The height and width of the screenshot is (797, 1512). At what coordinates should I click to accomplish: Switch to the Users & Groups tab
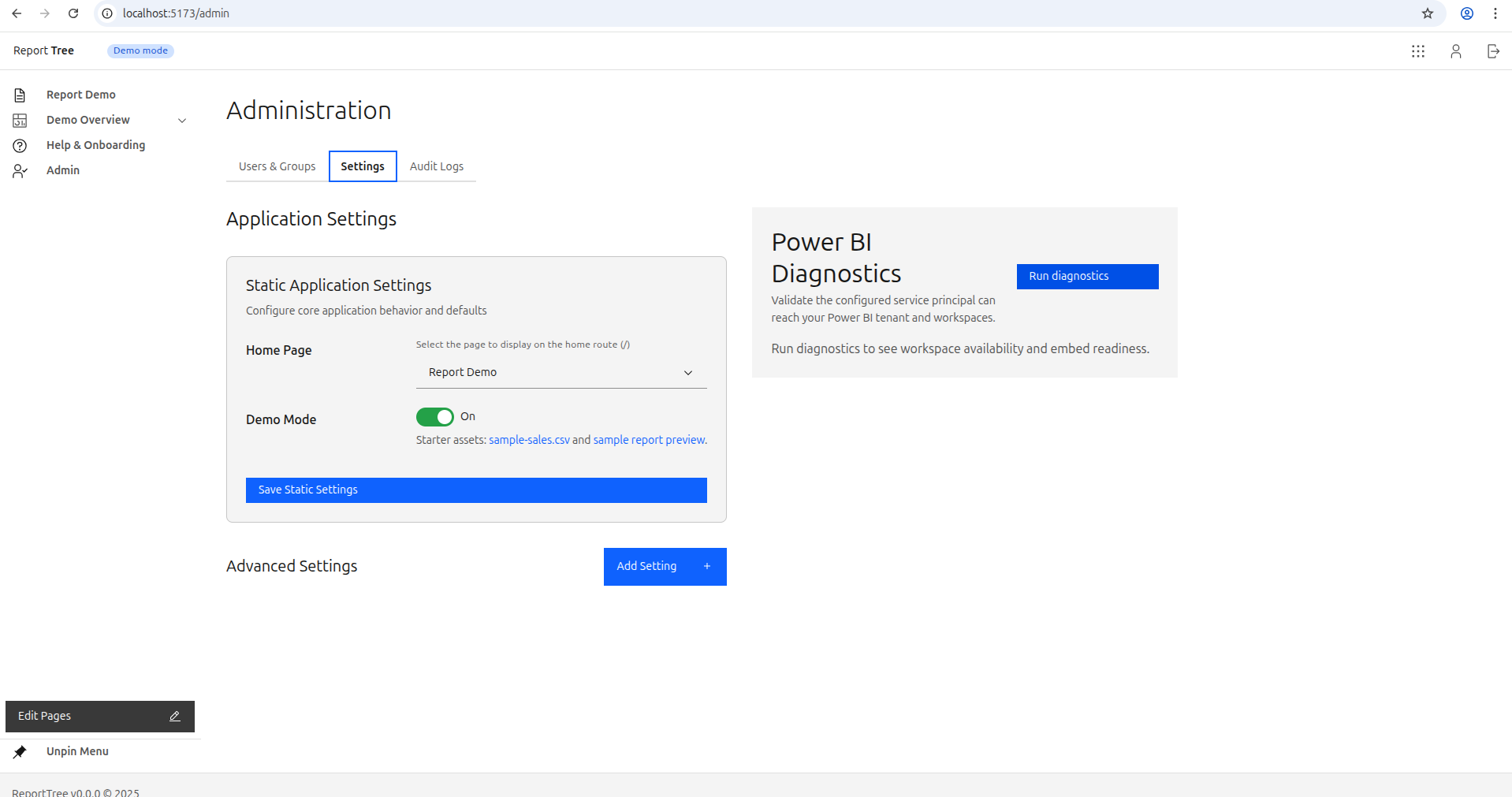point(277,166)
